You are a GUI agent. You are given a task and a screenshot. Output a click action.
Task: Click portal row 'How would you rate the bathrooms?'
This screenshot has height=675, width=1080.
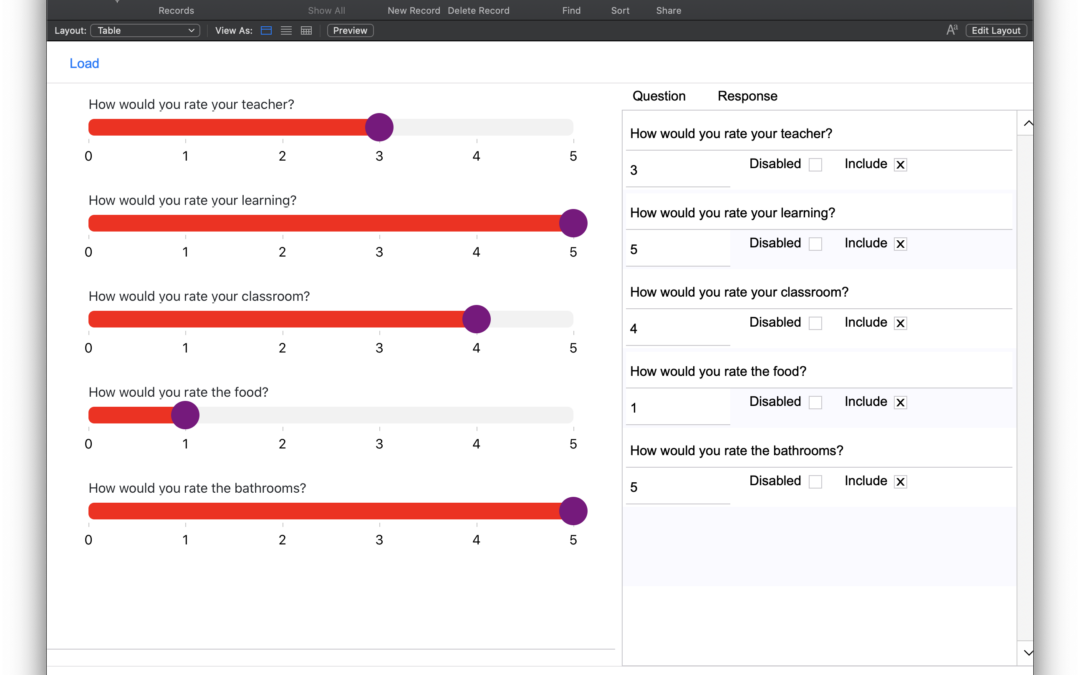[x=820, y=450]
